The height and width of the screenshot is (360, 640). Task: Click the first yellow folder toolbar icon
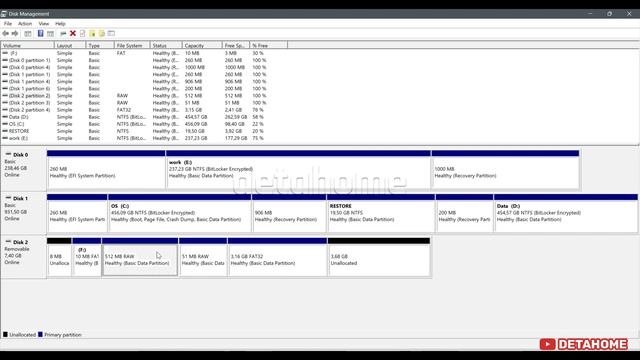pyautogui.click(x=92, y=33)
